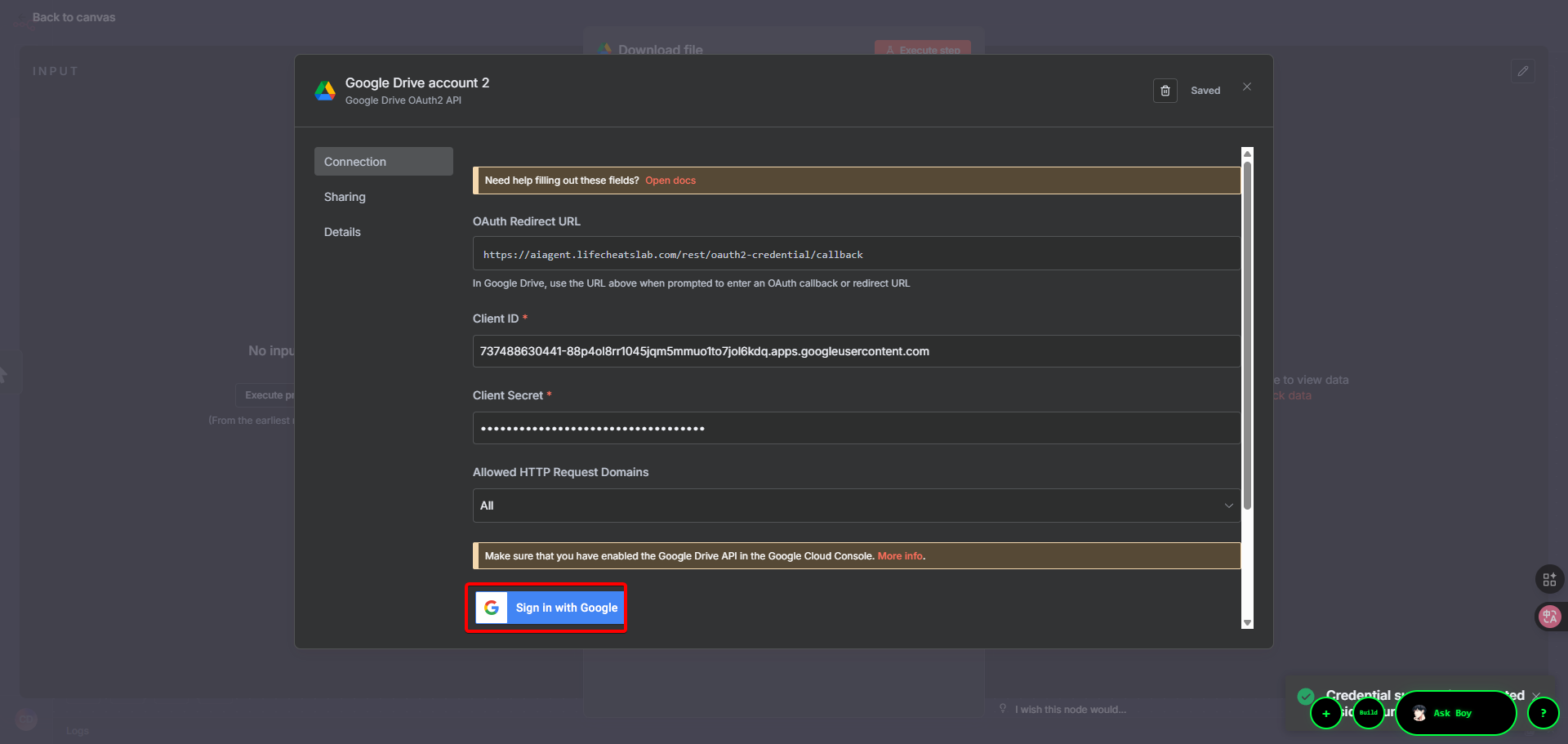Focus the Client Secret field
Viewport: 1568px width, 744px height.
coord(856,428)
